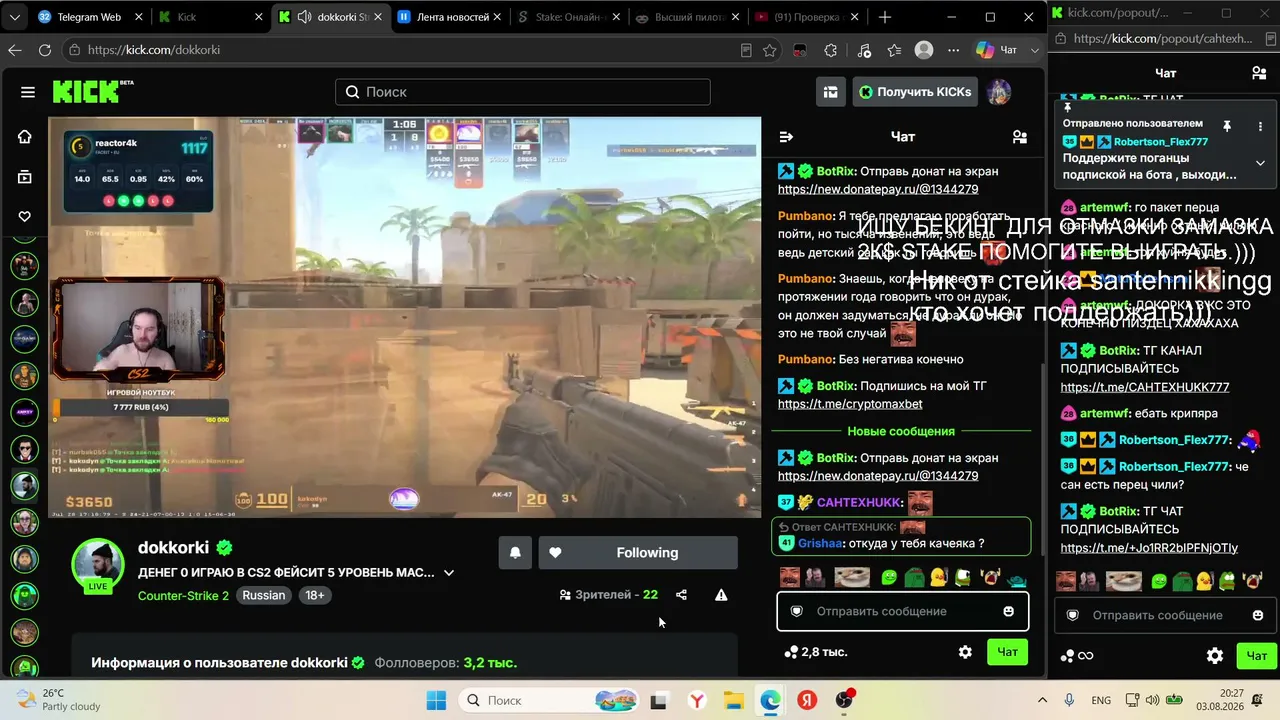Open OBS Studio from taskbar
This screenshot has width=1280, height=720.
pos(845,701)
